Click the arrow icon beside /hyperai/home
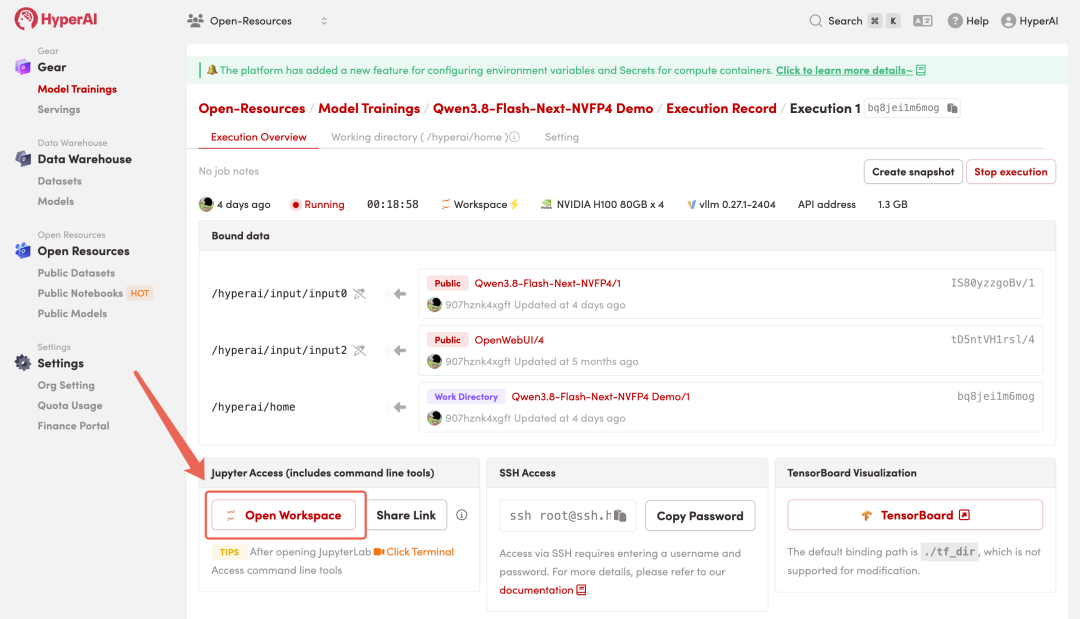Image resolution: width=1080 pixels, height=619 pixels. coord(399,407)
